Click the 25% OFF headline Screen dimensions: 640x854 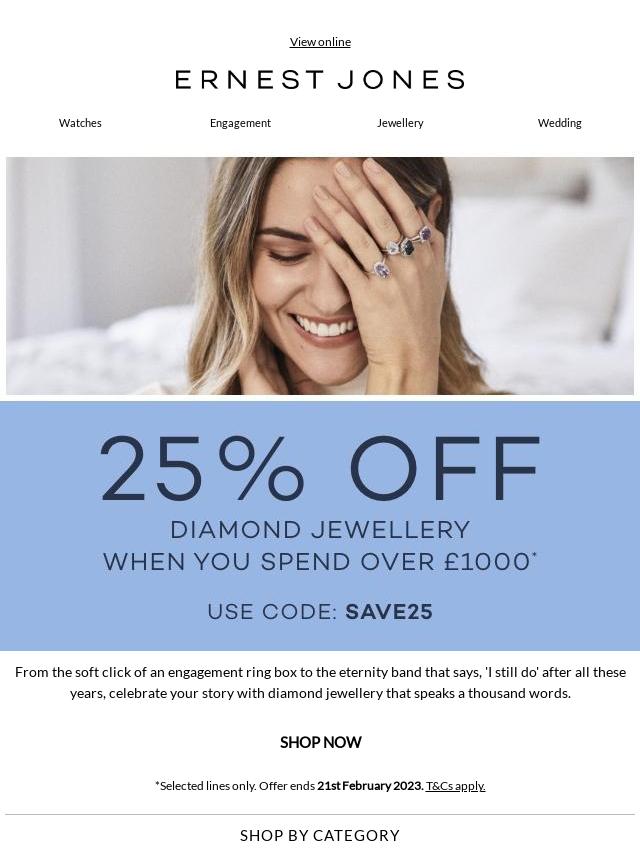pos(320,469)
